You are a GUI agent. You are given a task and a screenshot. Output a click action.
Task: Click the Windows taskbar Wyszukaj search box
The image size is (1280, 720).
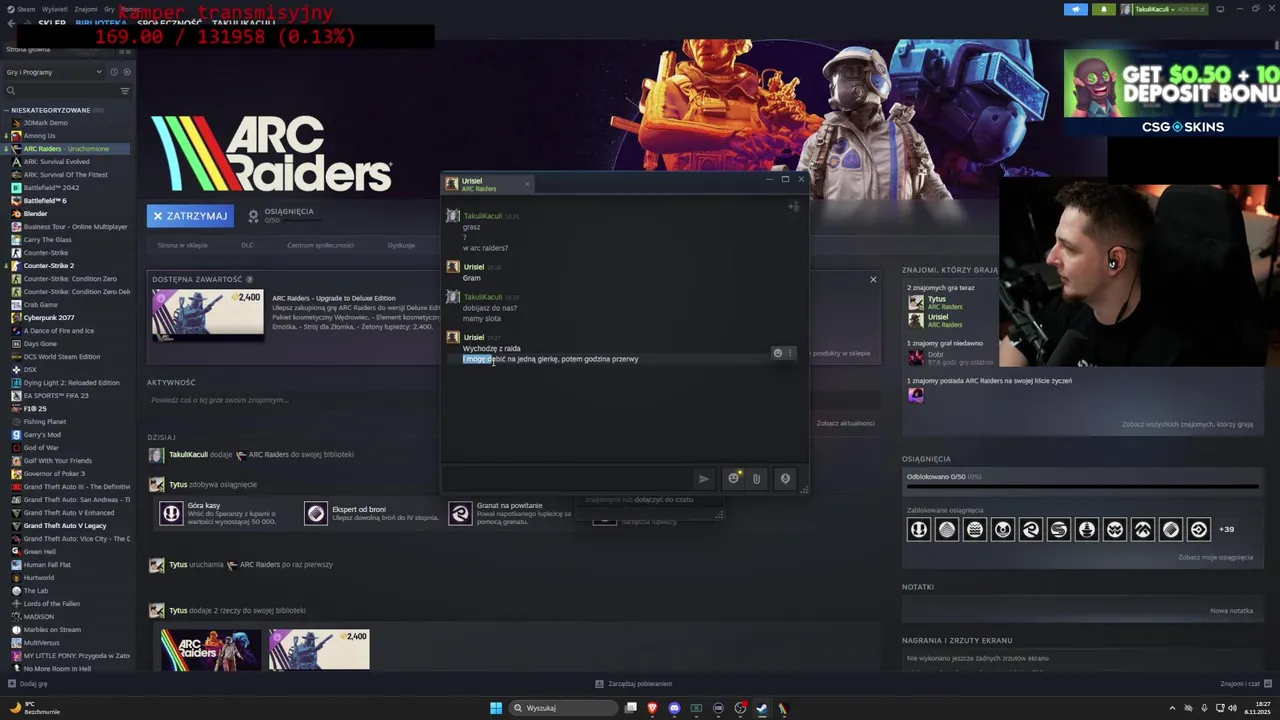(x=562, y=708)
